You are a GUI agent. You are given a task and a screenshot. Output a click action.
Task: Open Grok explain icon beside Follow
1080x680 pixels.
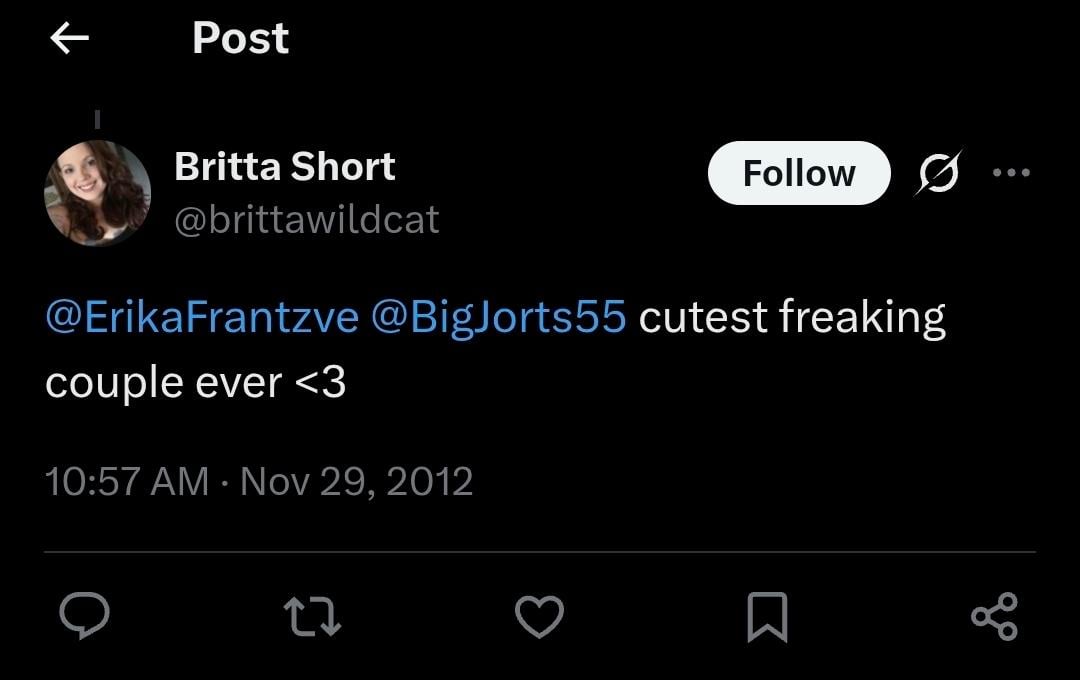pos(938,172)
